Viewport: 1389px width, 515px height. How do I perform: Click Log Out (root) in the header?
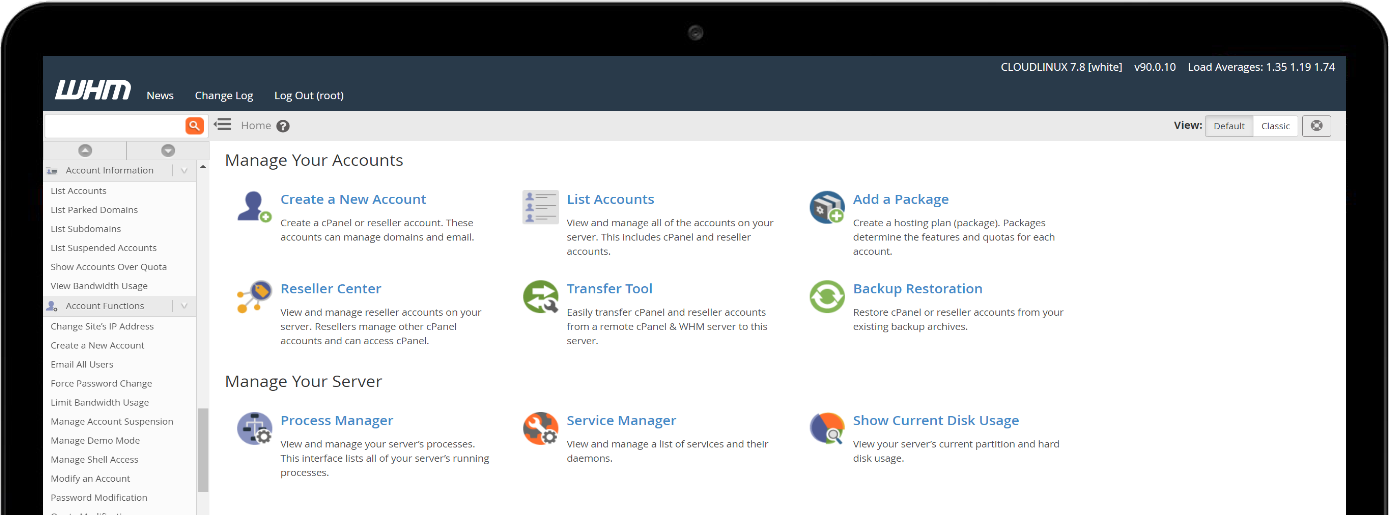click(x=308, y=96)
